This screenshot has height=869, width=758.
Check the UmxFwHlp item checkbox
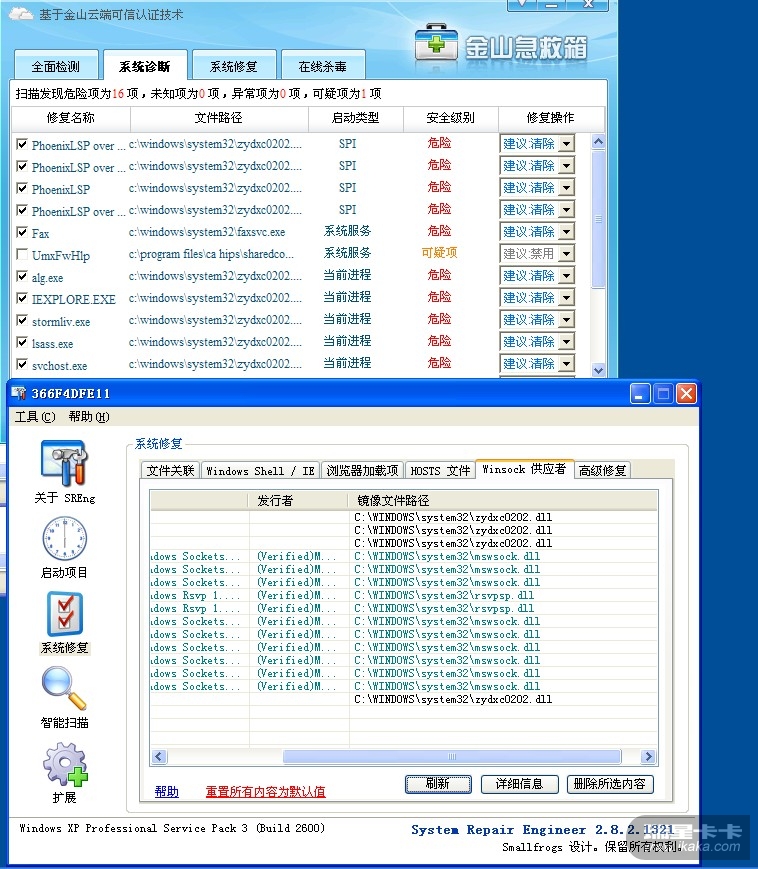(22, 254)
